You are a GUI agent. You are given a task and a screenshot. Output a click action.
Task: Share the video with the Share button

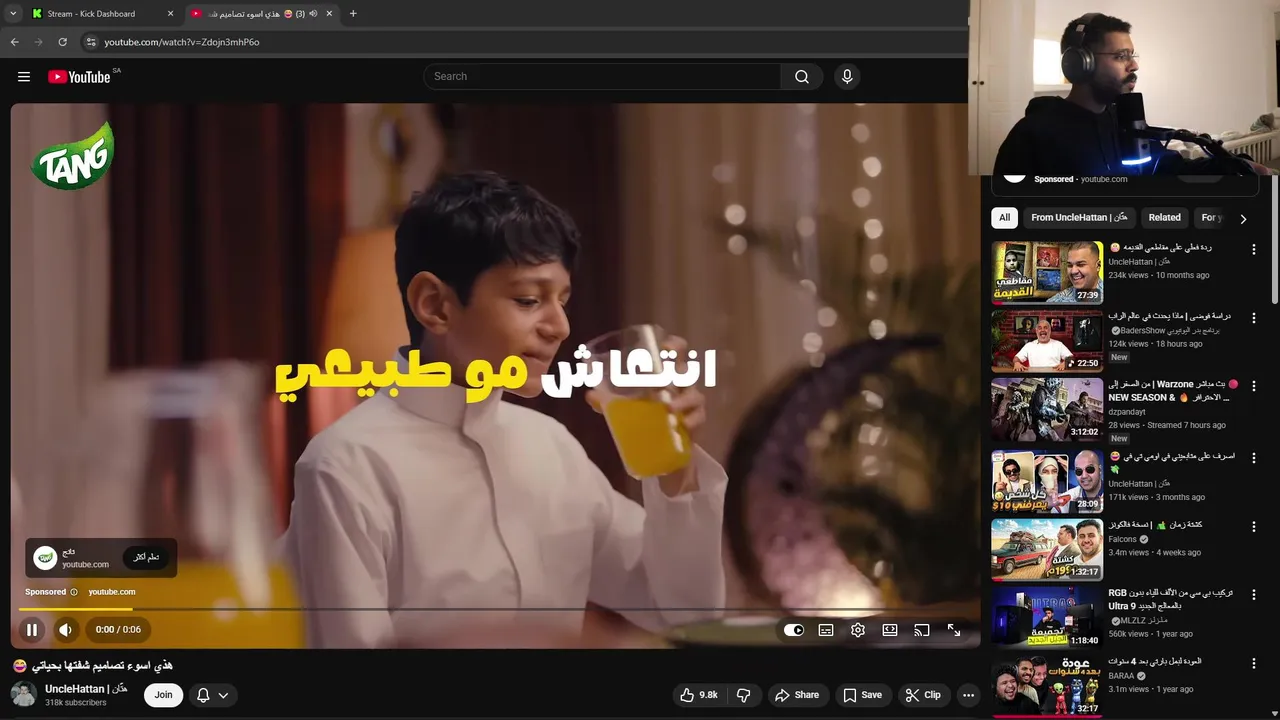pyautogui.click(x=797, y=695)
